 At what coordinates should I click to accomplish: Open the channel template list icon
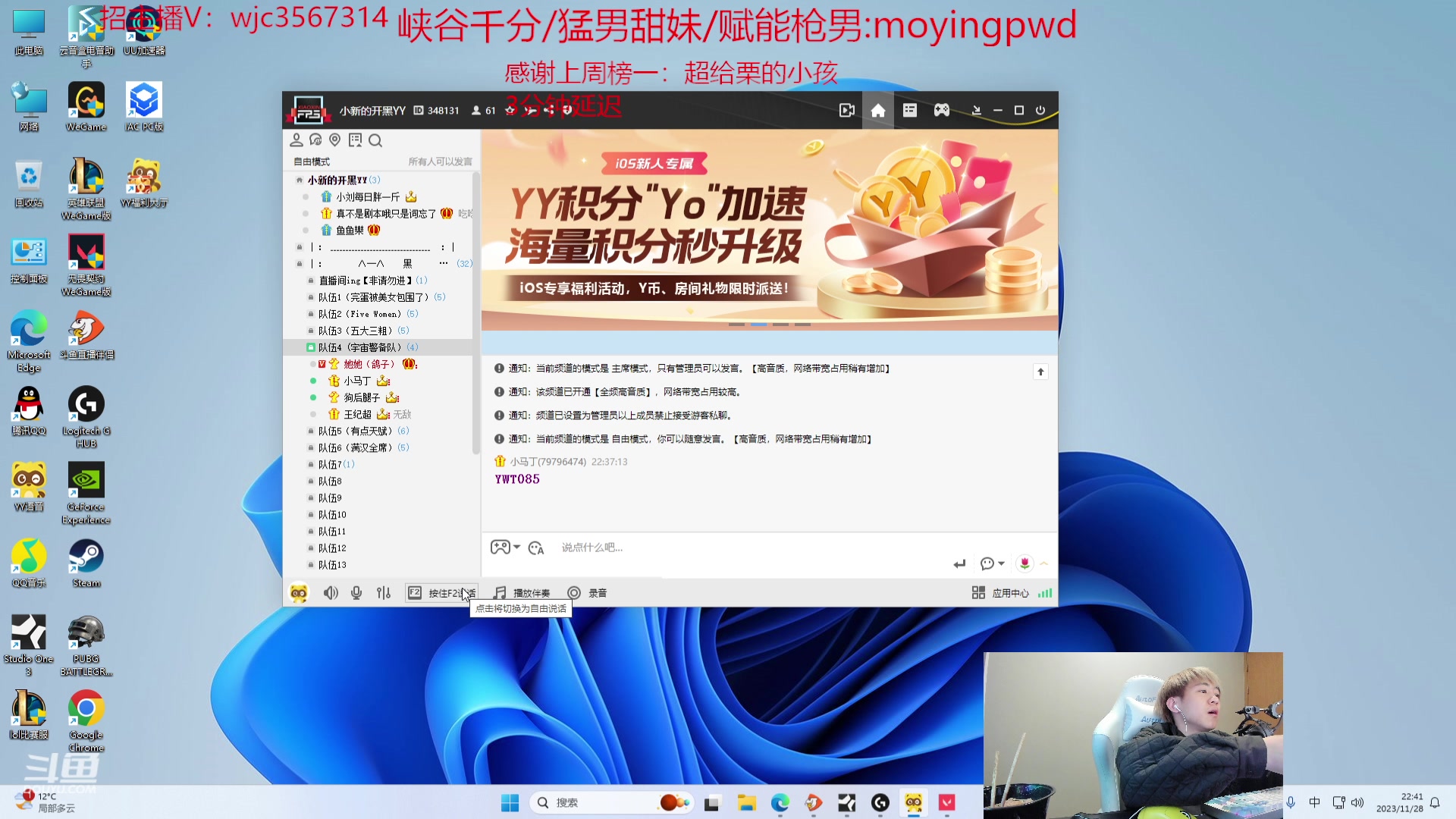(910, 111)
